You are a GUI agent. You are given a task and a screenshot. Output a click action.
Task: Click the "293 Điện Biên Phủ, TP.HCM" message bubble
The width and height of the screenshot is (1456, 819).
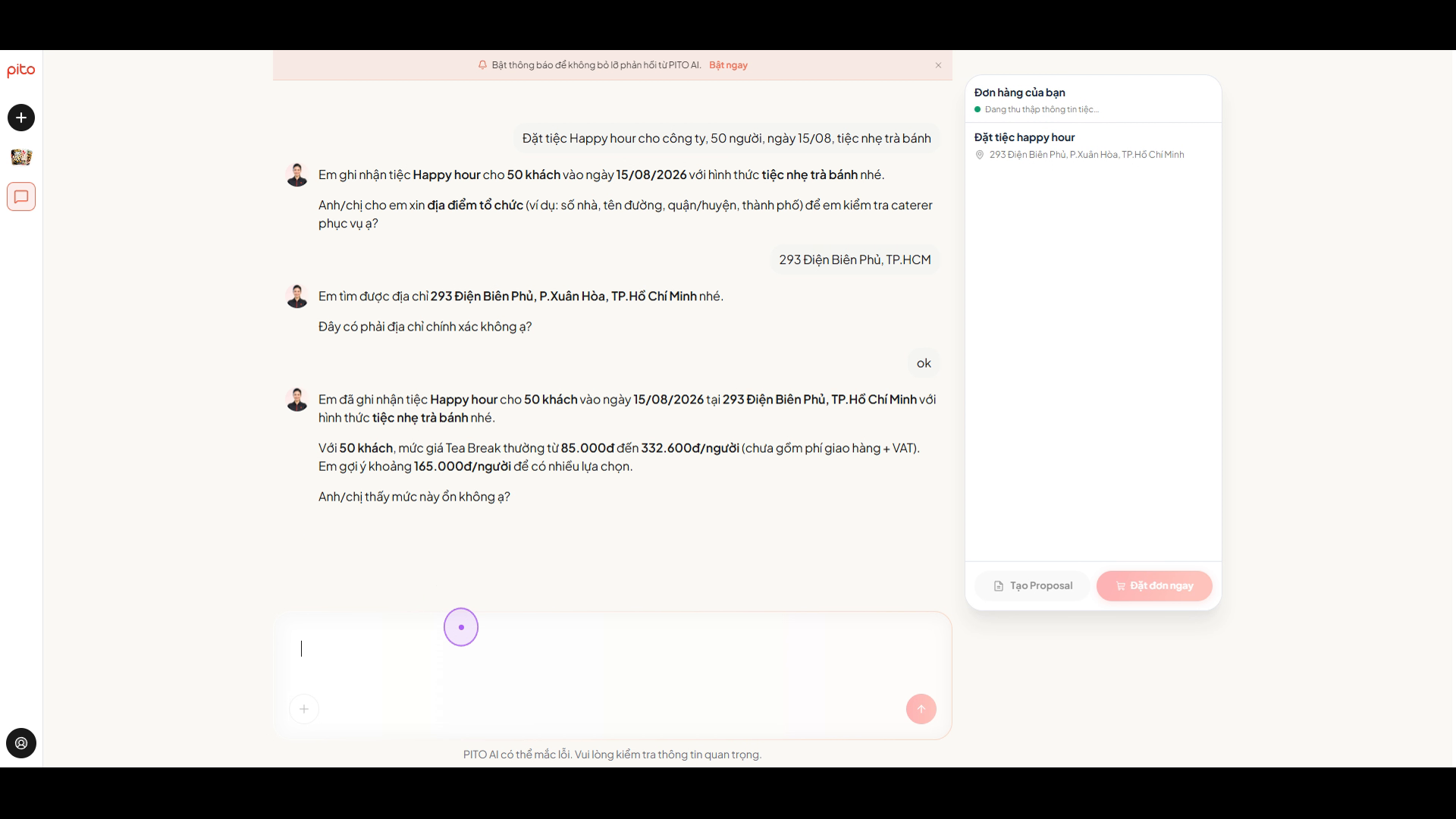855,259
